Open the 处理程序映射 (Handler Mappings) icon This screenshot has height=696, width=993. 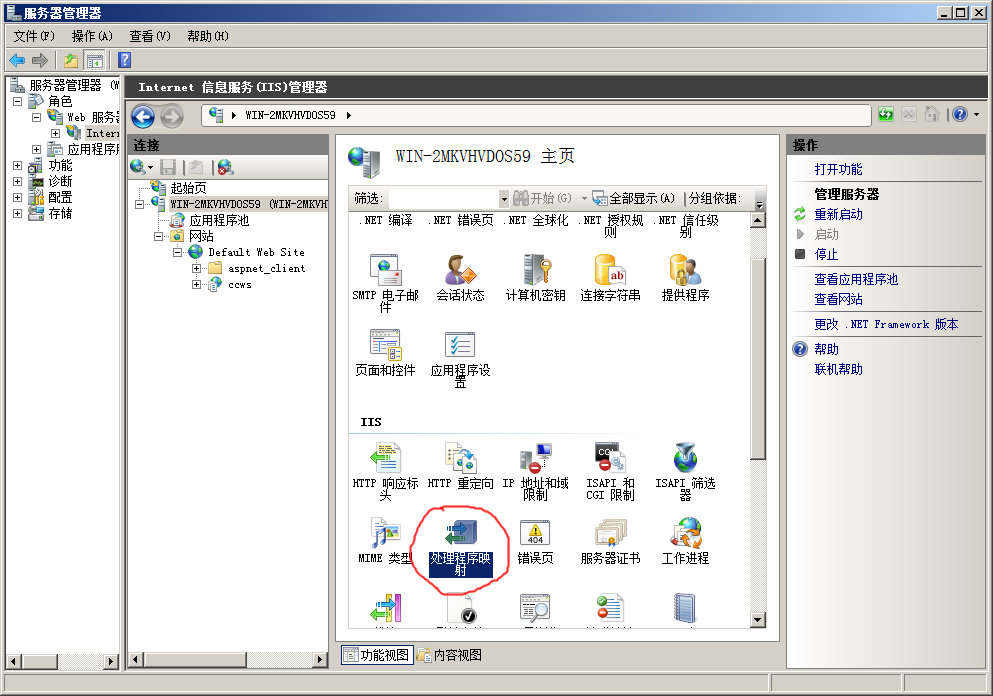[460, 534]
